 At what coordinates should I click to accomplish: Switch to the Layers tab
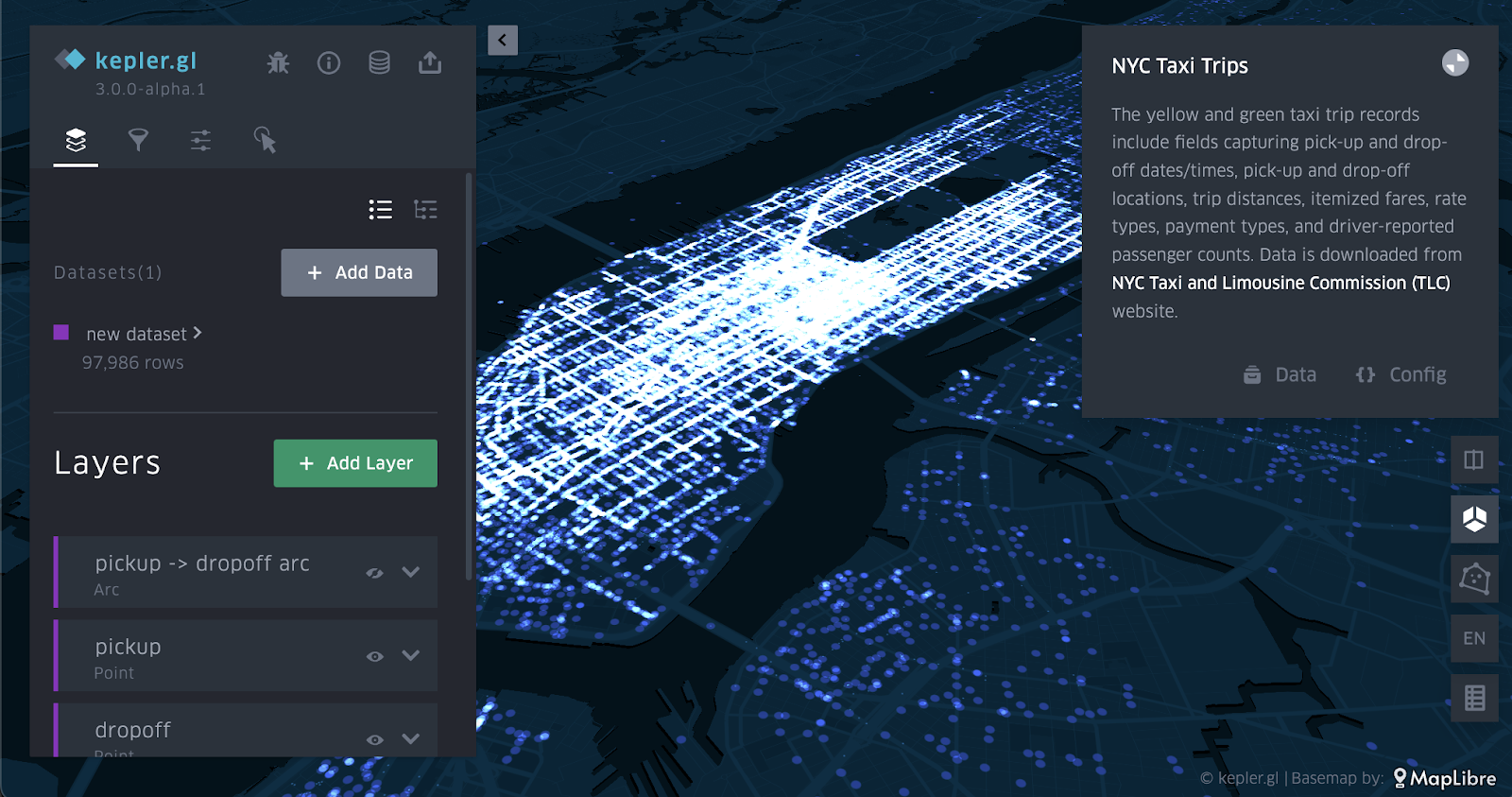76,141
